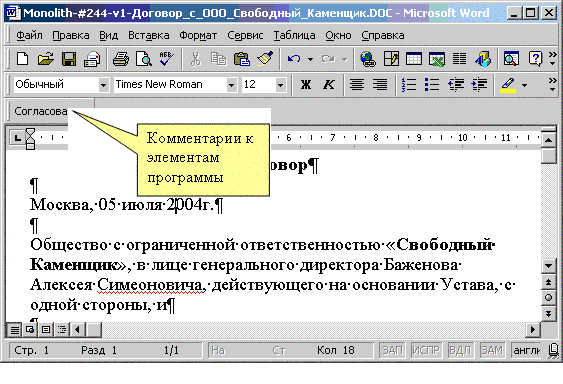Open the Сервис menu
Screen dimensions: 563x384
(245, 35)
